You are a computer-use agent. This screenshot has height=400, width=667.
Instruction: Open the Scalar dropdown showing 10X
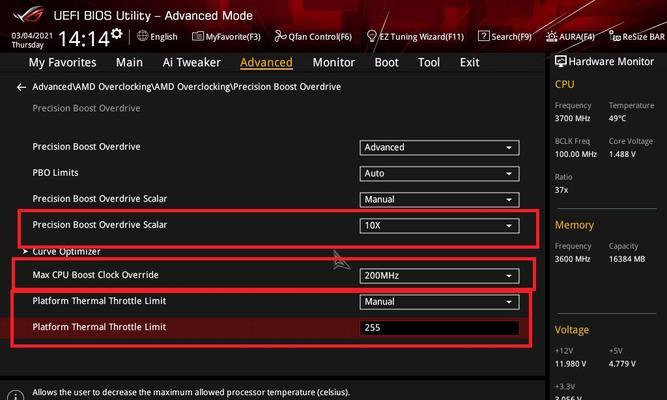coord(439,226)
